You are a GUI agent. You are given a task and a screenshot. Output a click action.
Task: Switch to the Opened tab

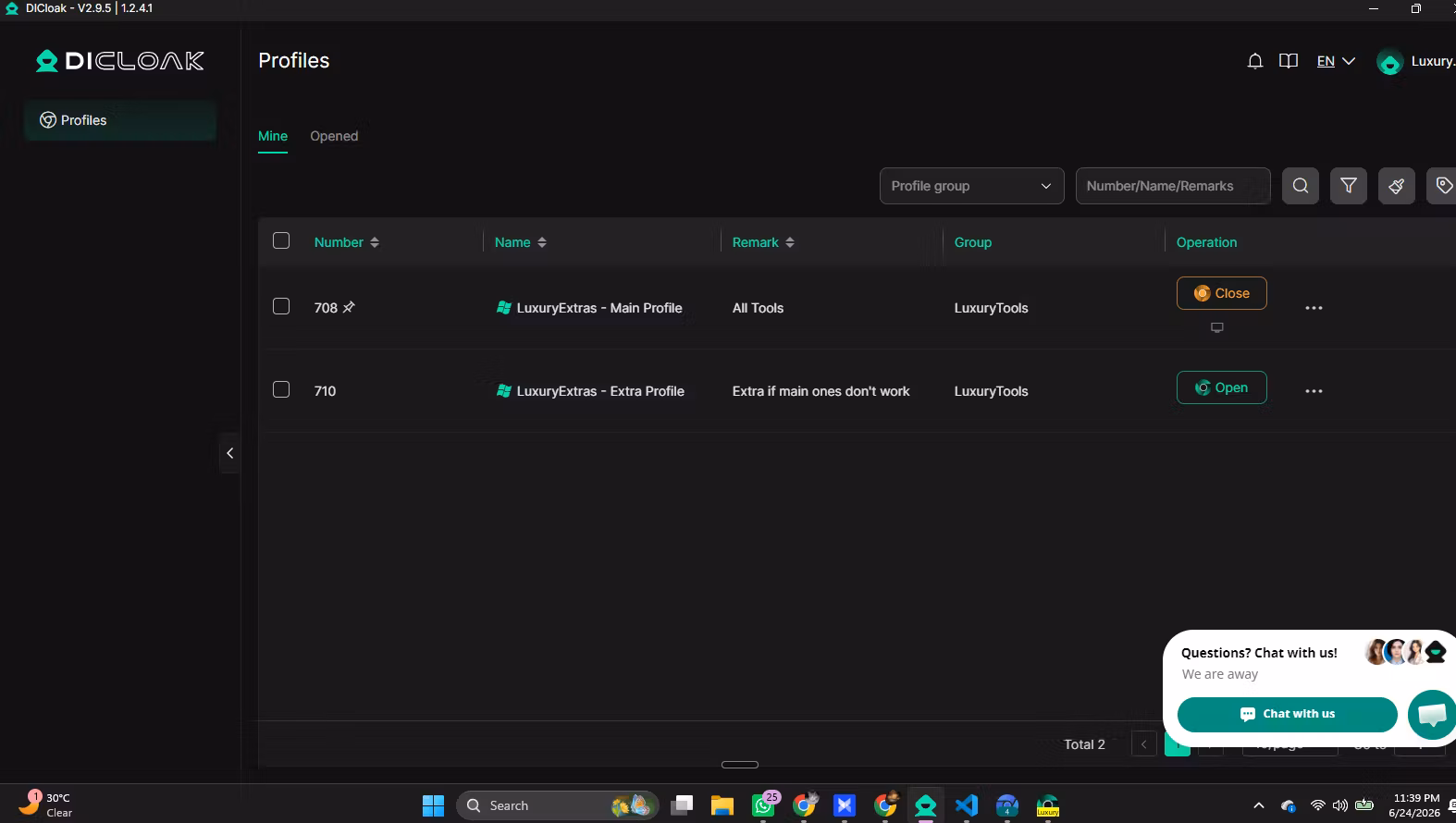[x=334, y=136]
